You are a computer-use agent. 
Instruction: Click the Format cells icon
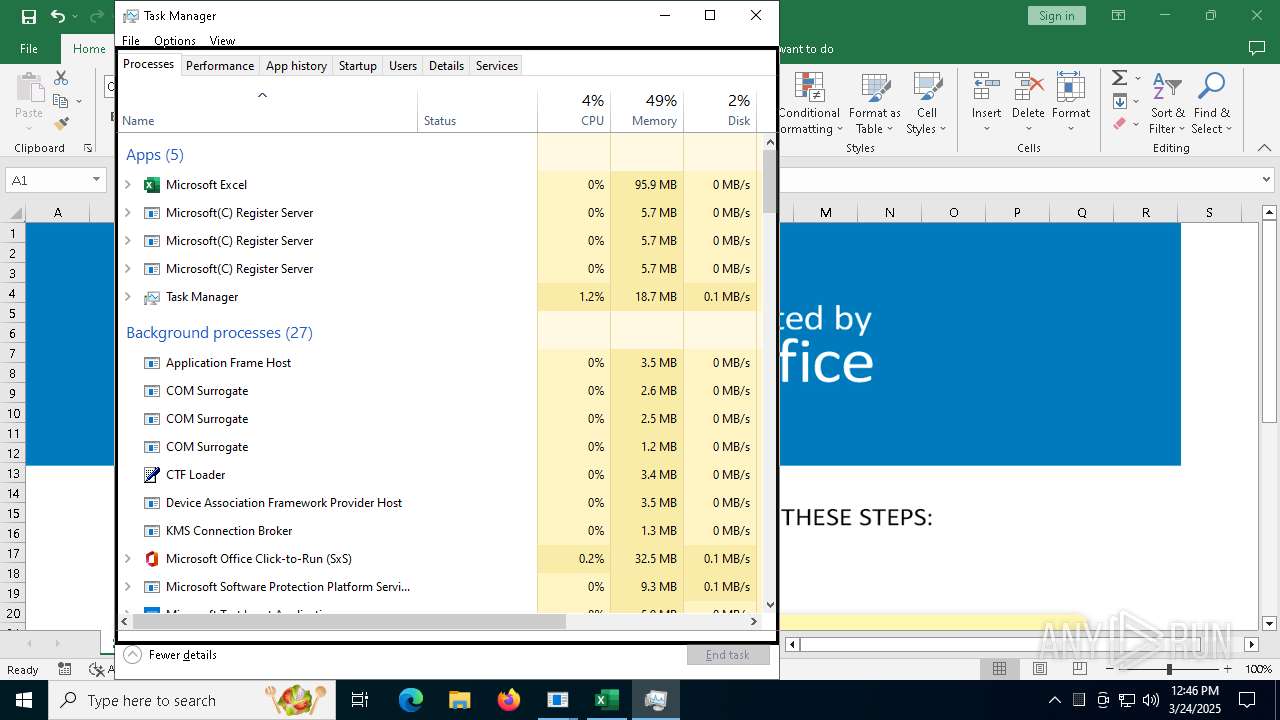pos(1071,87)
